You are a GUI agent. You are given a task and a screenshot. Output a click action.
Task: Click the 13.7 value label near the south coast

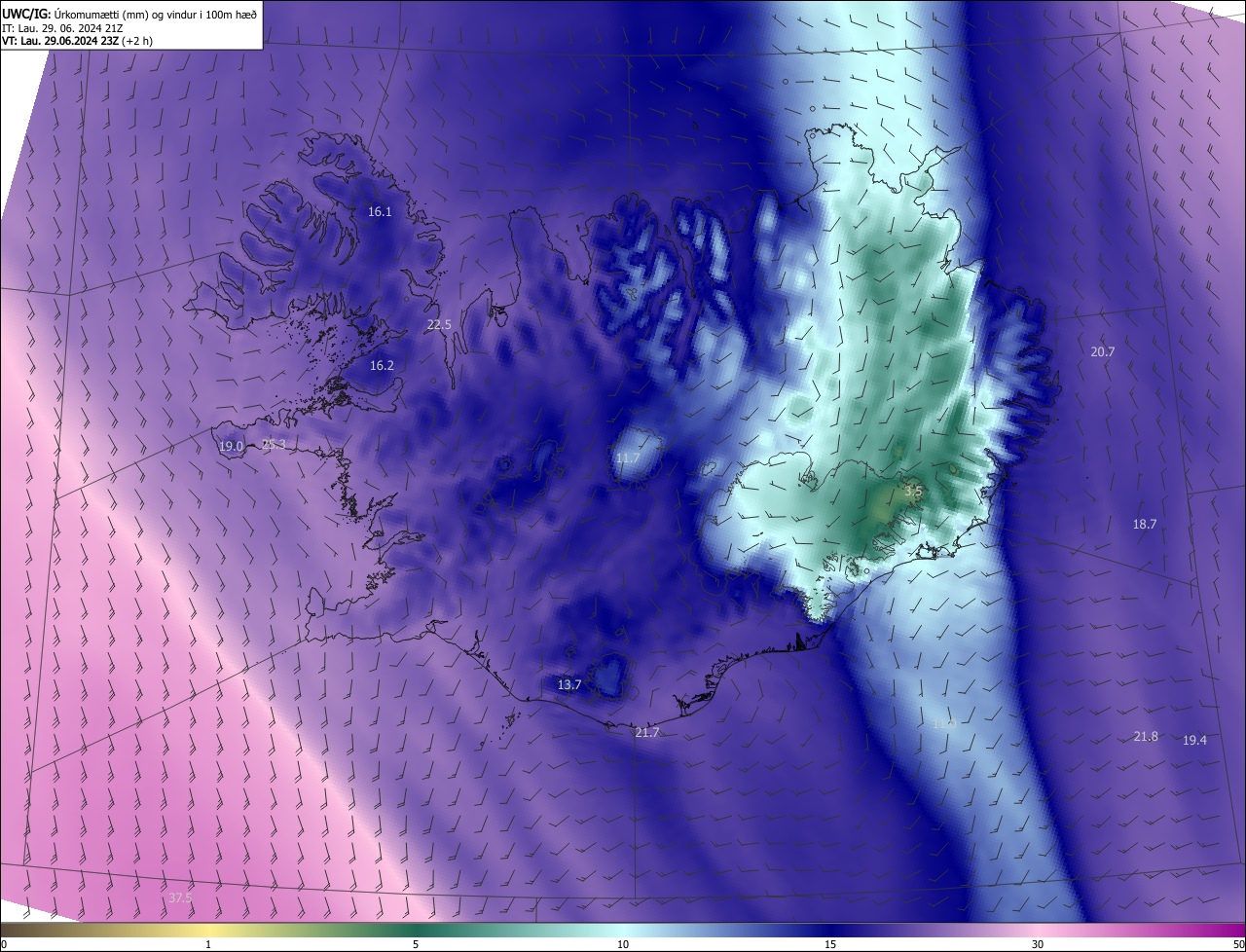pyautogui.click(x=569, y=685)
